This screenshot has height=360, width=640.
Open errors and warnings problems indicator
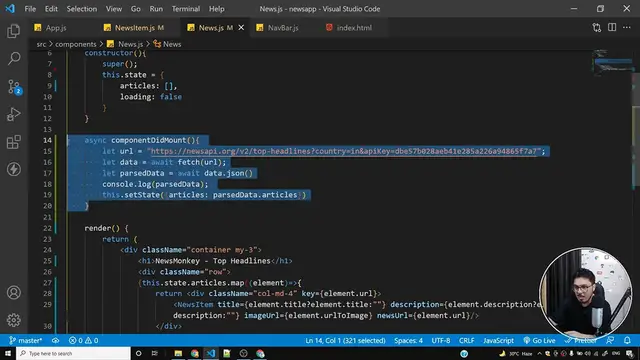(x=83, y=340)
